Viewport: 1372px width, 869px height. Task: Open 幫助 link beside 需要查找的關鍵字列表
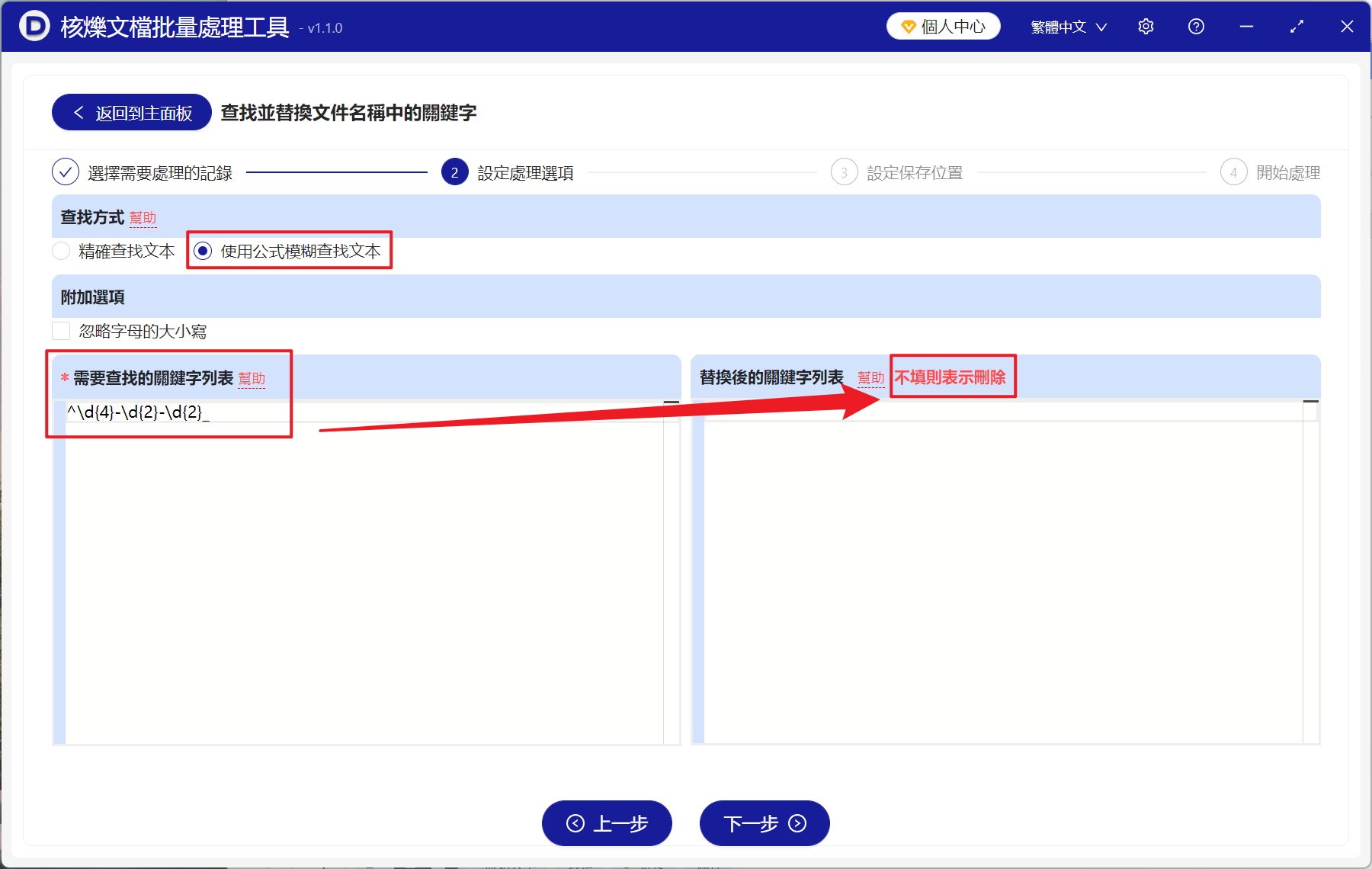click(x=252, y=378)
